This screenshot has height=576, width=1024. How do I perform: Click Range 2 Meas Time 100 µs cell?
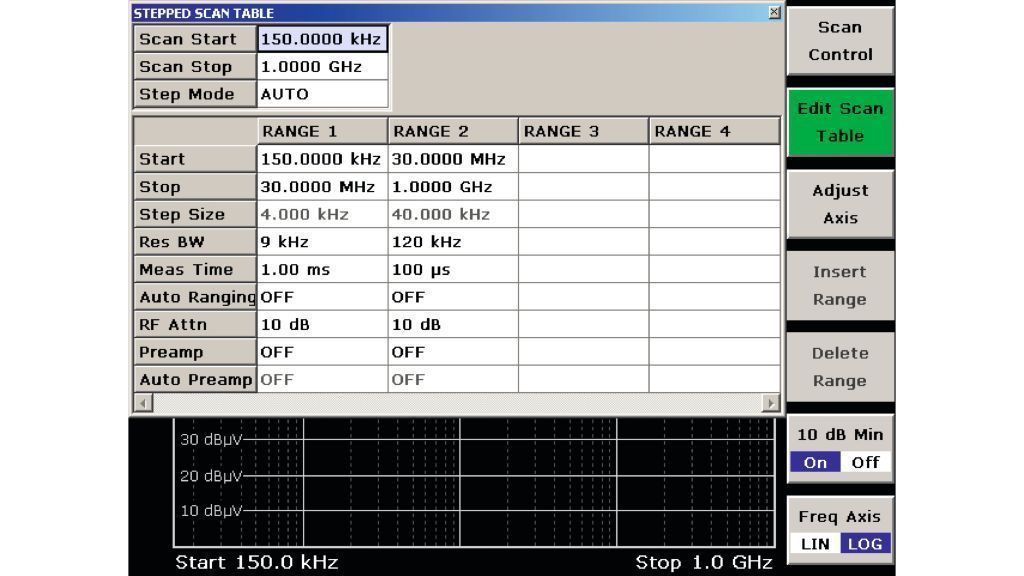click(x=452, y=270)
